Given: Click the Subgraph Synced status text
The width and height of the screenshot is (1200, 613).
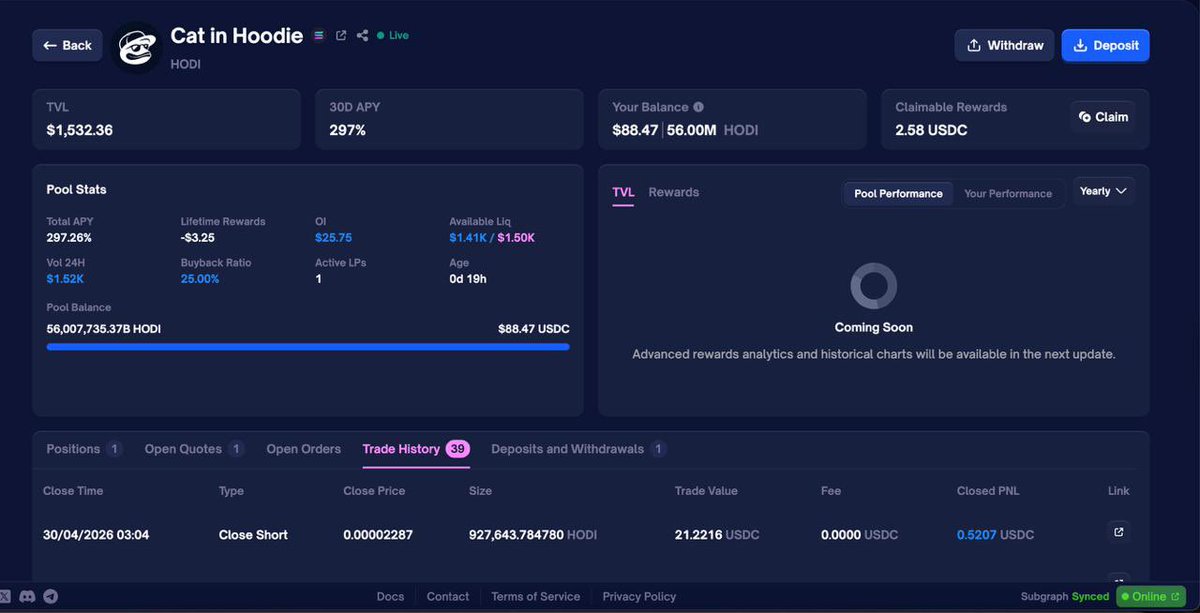Looking at the screenshot, I should tap(1065, 596).
